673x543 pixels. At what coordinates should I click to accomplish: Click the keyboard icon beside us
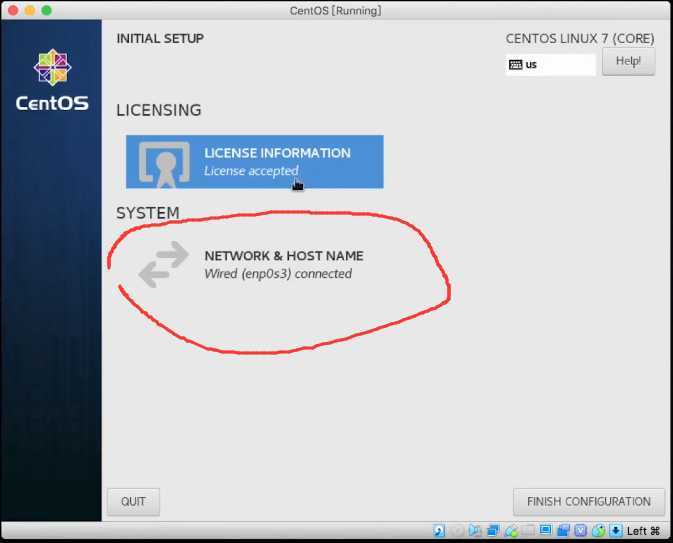coord(515,64)
